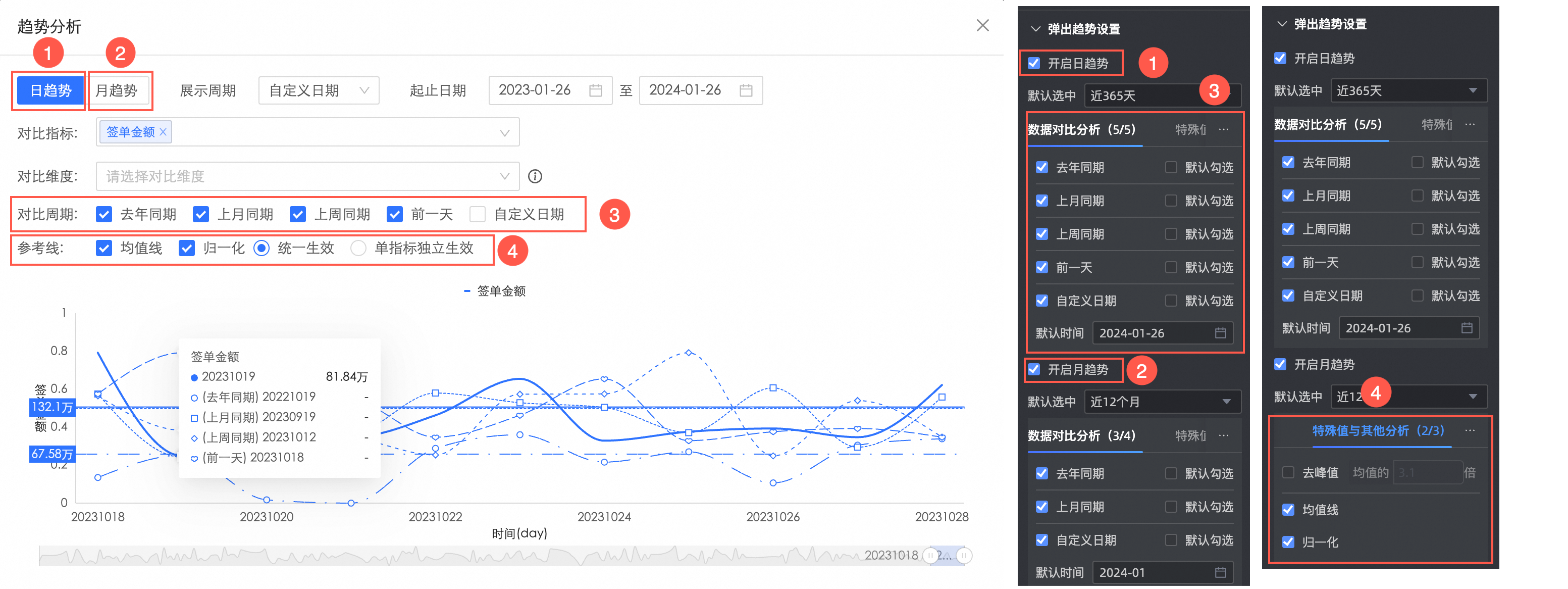Click the more options ellipsis in 特殊值与其他分析

(x=1470, y=430)
